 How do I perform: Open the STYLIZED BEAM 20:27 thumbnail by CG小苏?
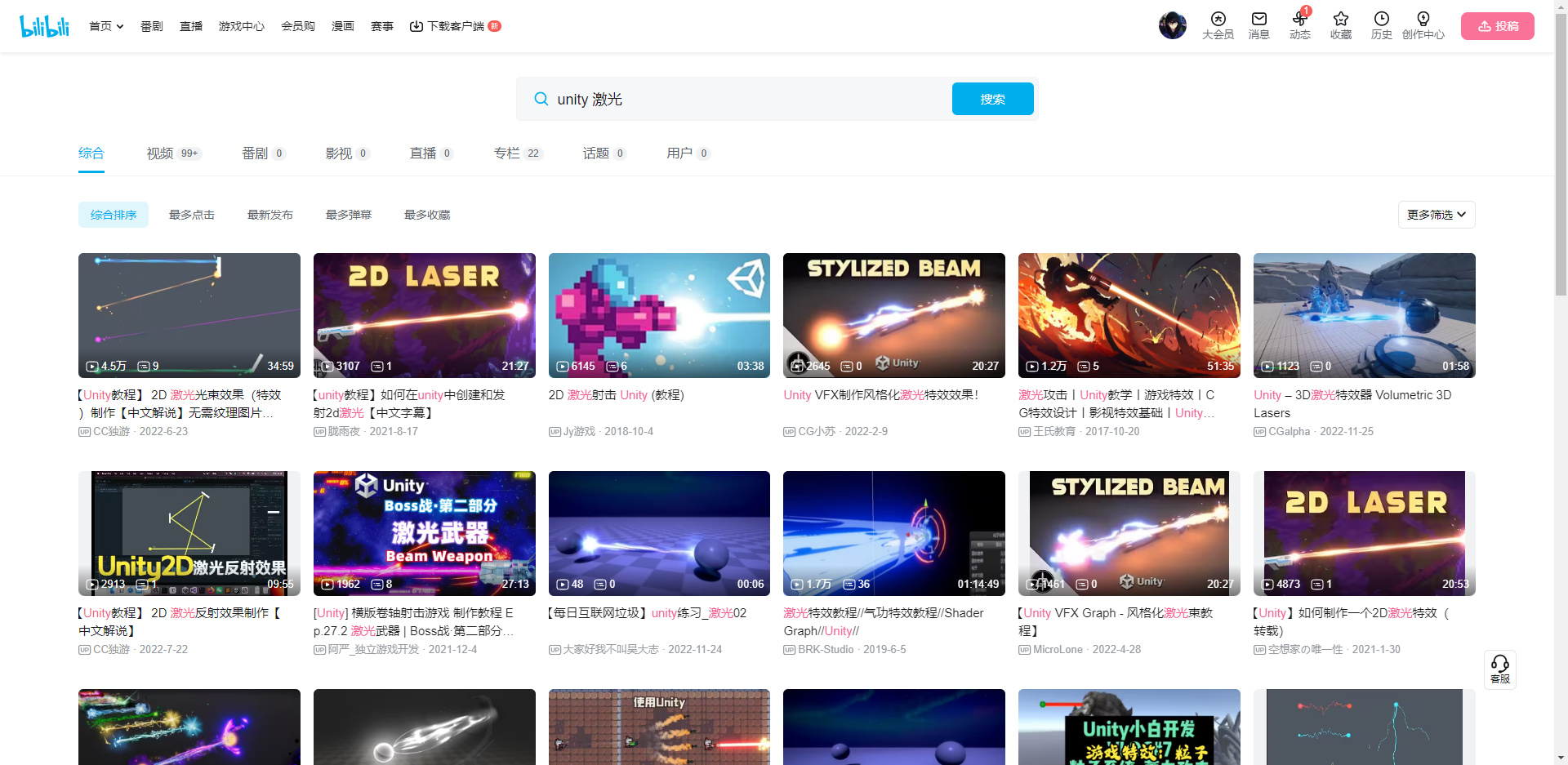(894, 315)
